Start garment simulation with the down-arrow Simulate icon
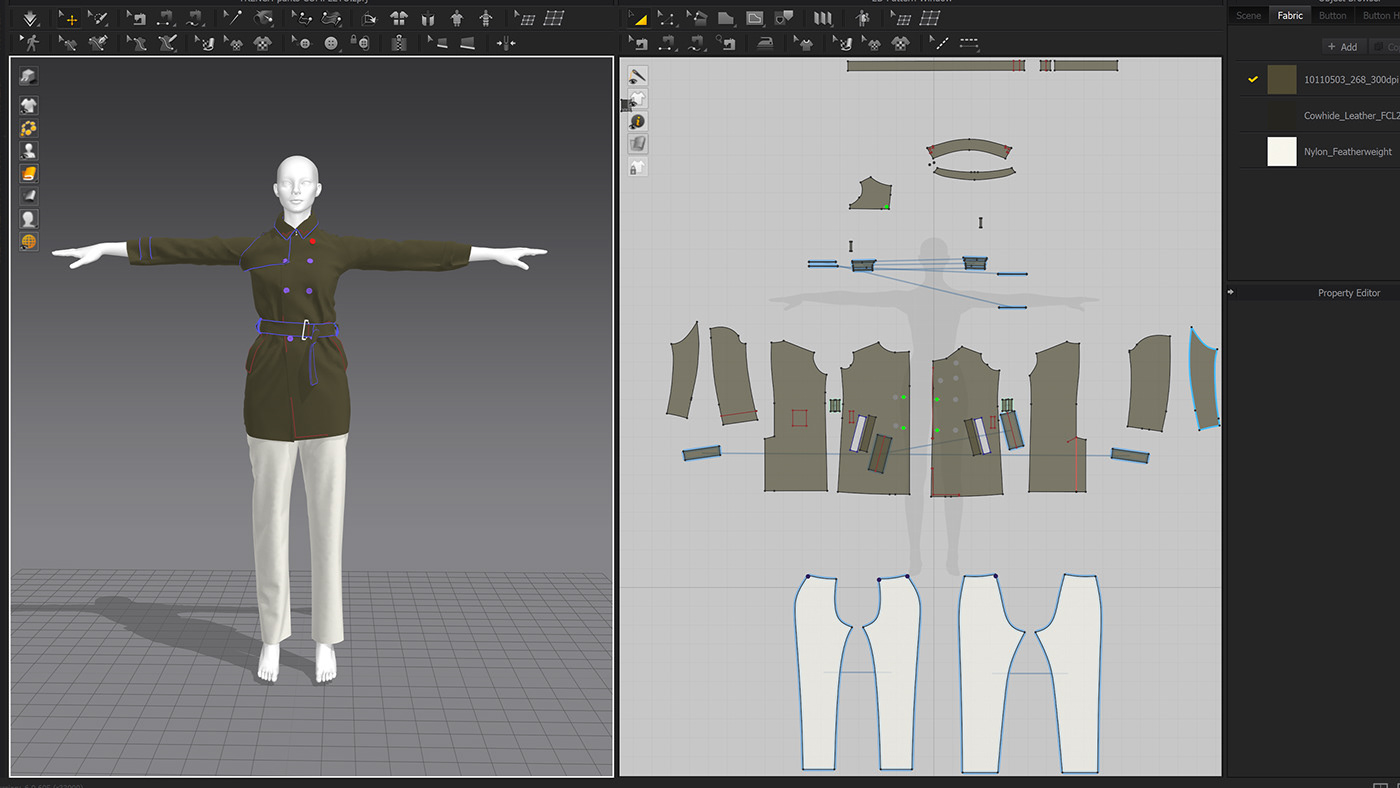The image size is (1400, 788). tap(30, 18)
